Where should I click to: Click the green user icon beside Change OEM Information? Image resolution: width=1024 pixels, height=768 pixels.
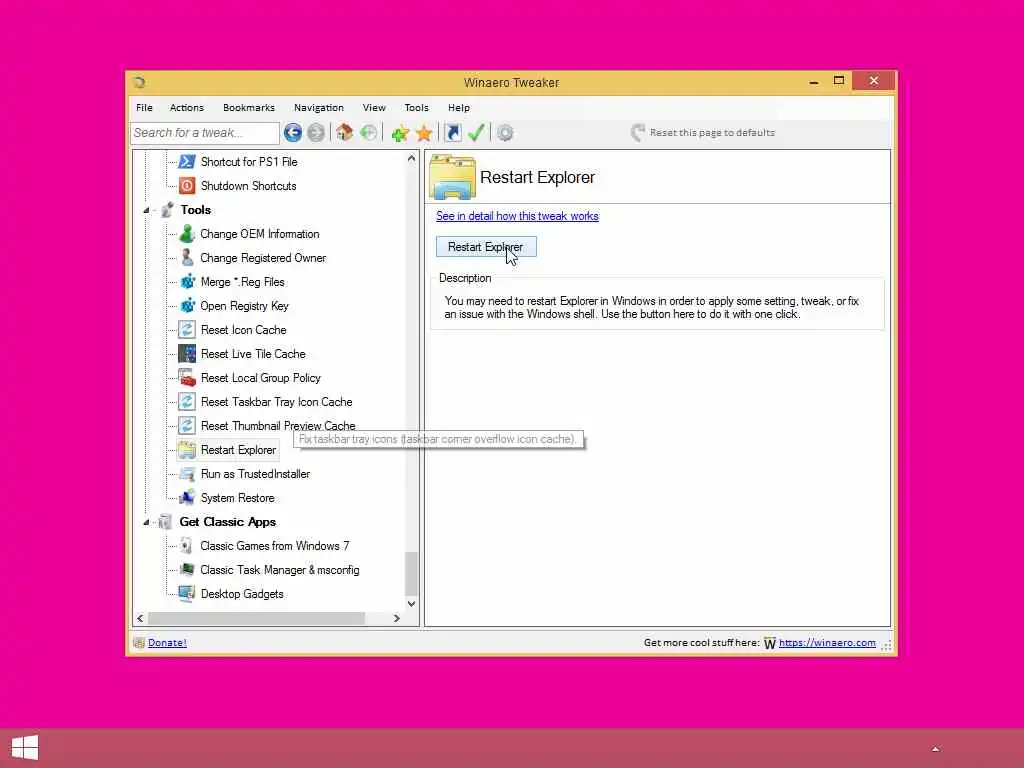pyautogui.click(x=187, y=234)
